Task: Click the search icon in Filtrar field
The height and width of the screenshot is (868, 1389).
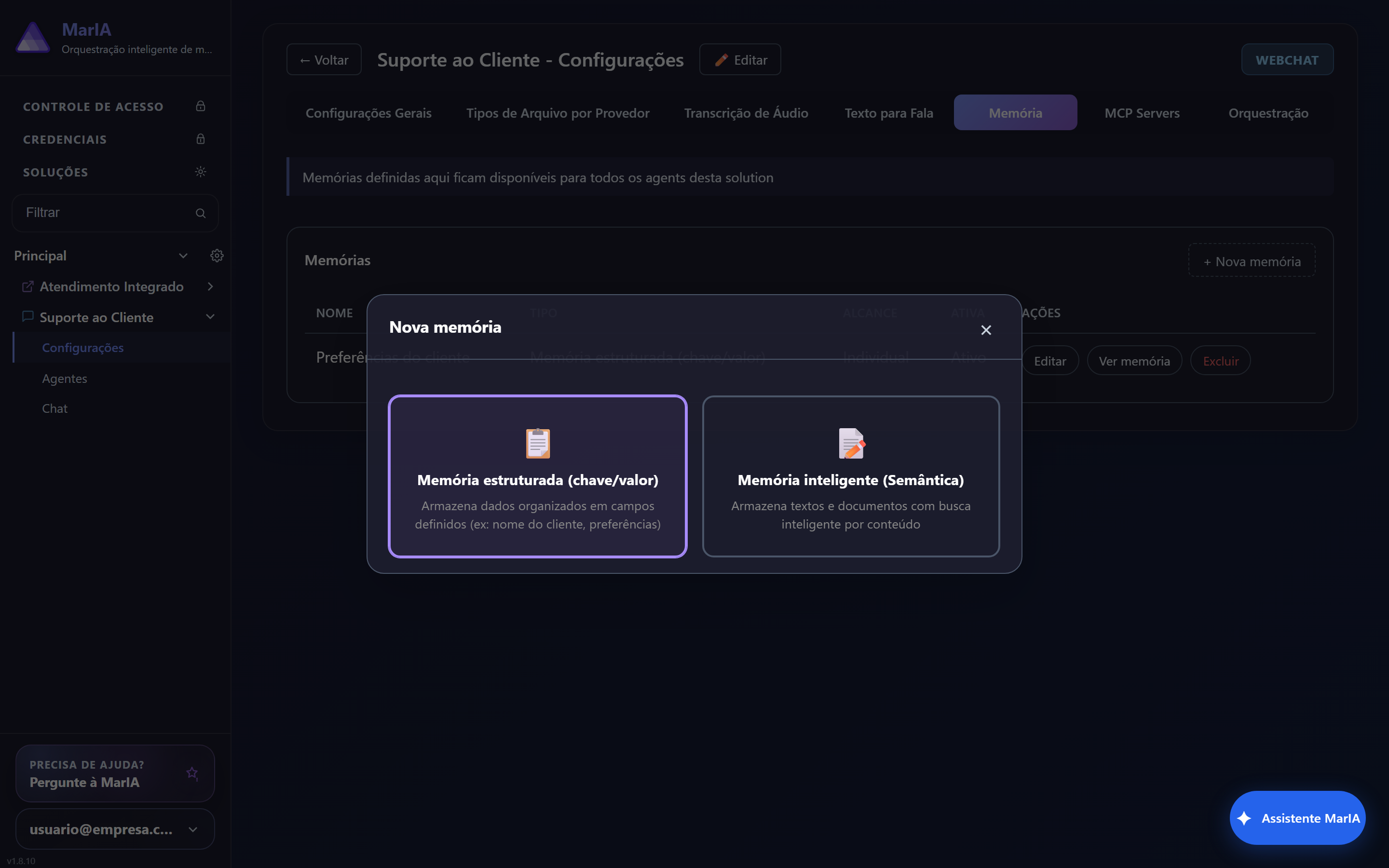Action: point(200,213)
